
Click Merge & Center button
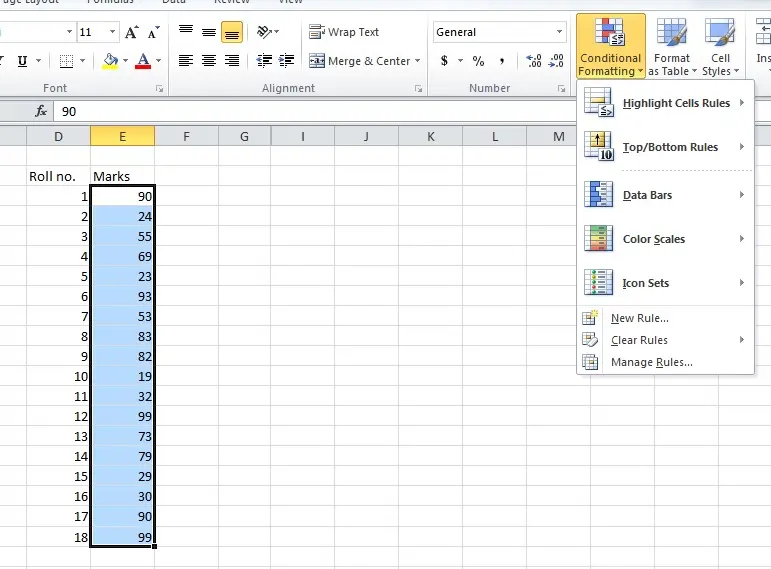pos(359,61)
